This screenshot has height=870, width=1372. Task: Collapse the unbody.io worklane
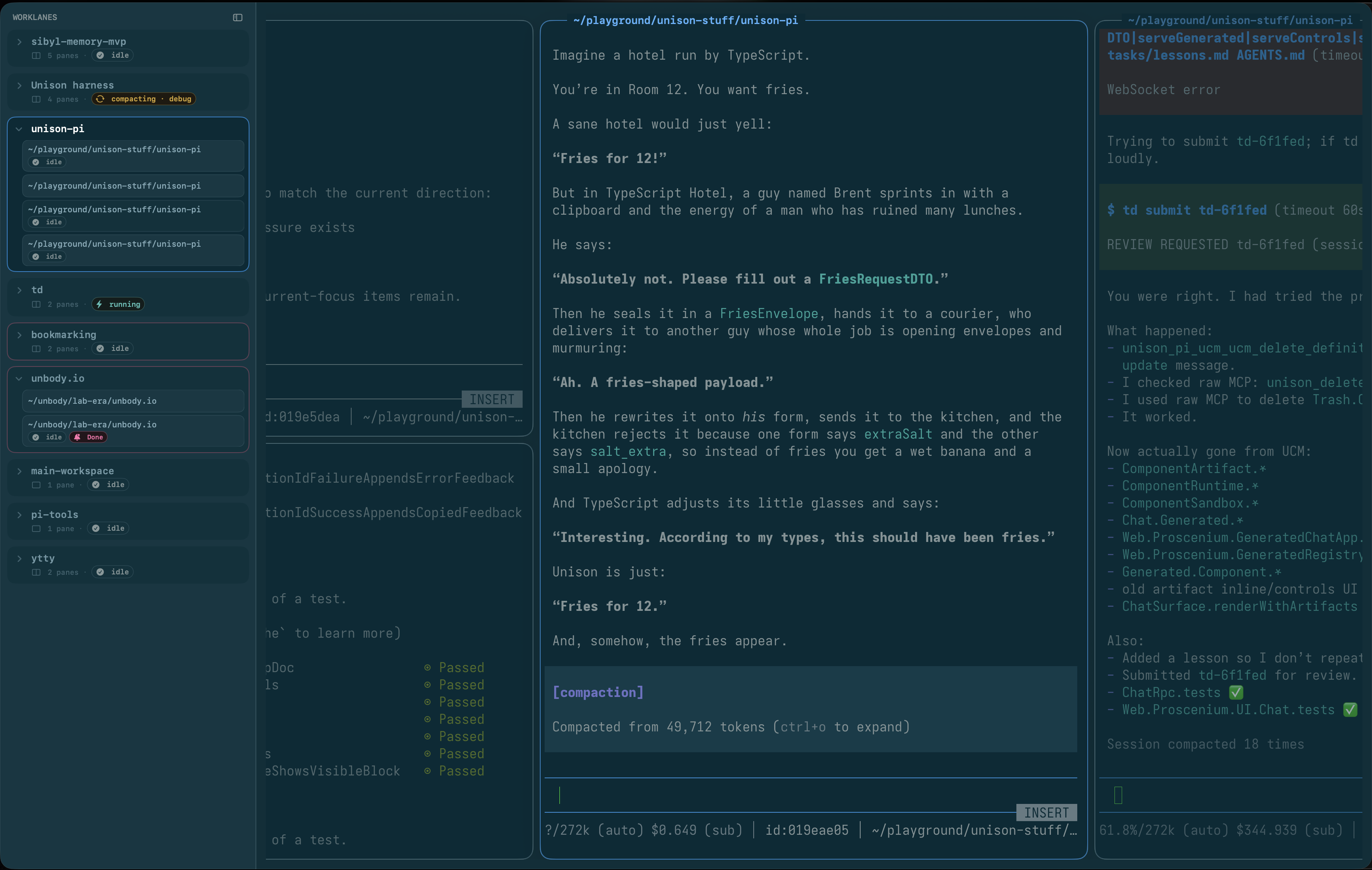click(19, 378)
